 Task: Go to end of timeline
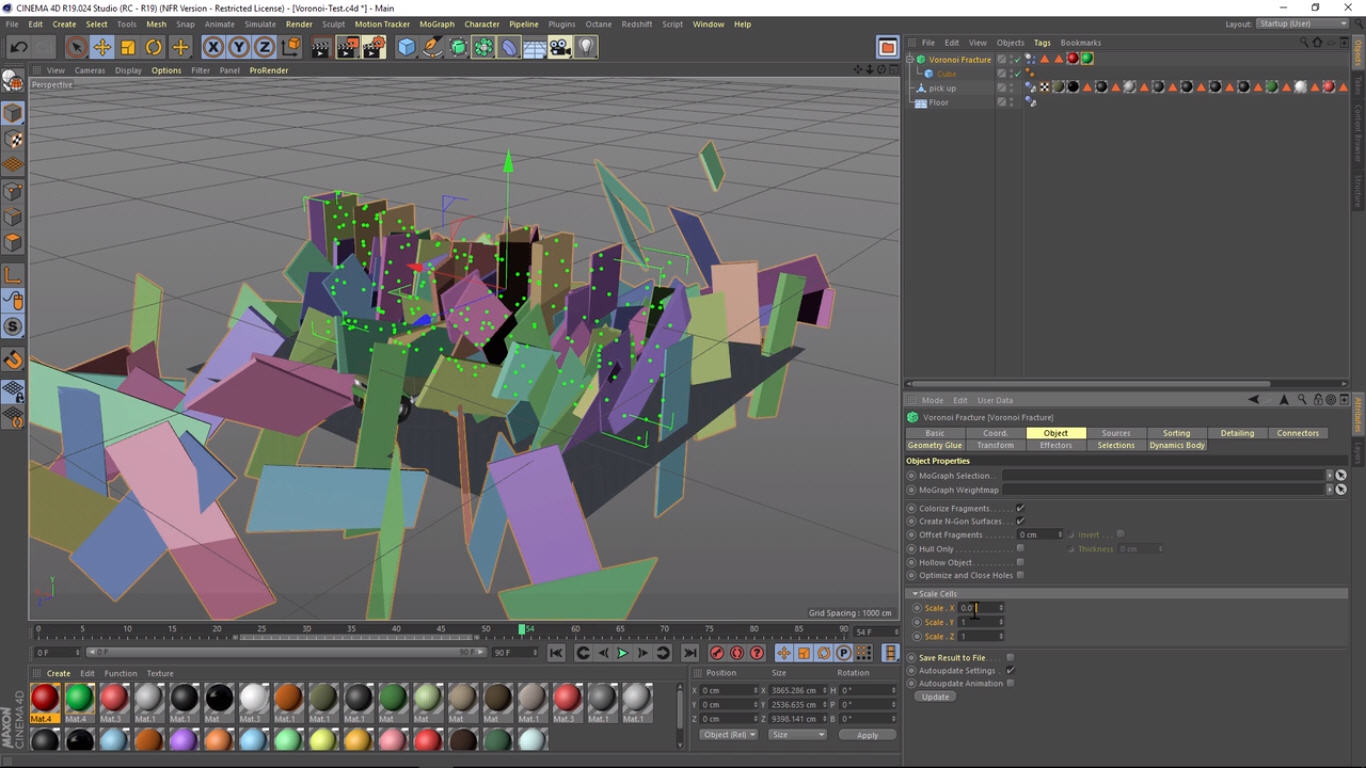(x=690, y=653)
